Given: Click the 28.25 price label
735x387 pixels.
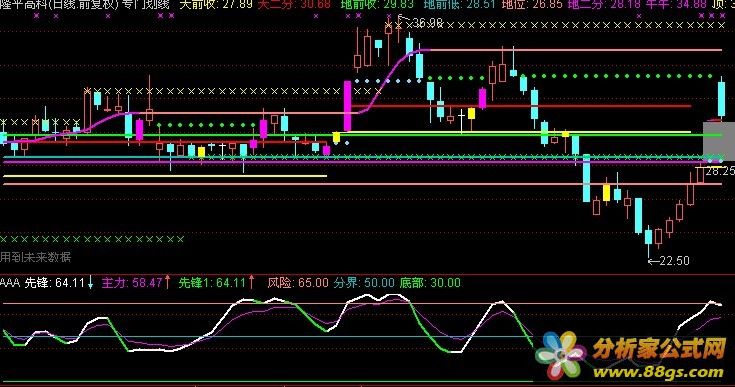Looking at the screenshot, I should [720, 171].
